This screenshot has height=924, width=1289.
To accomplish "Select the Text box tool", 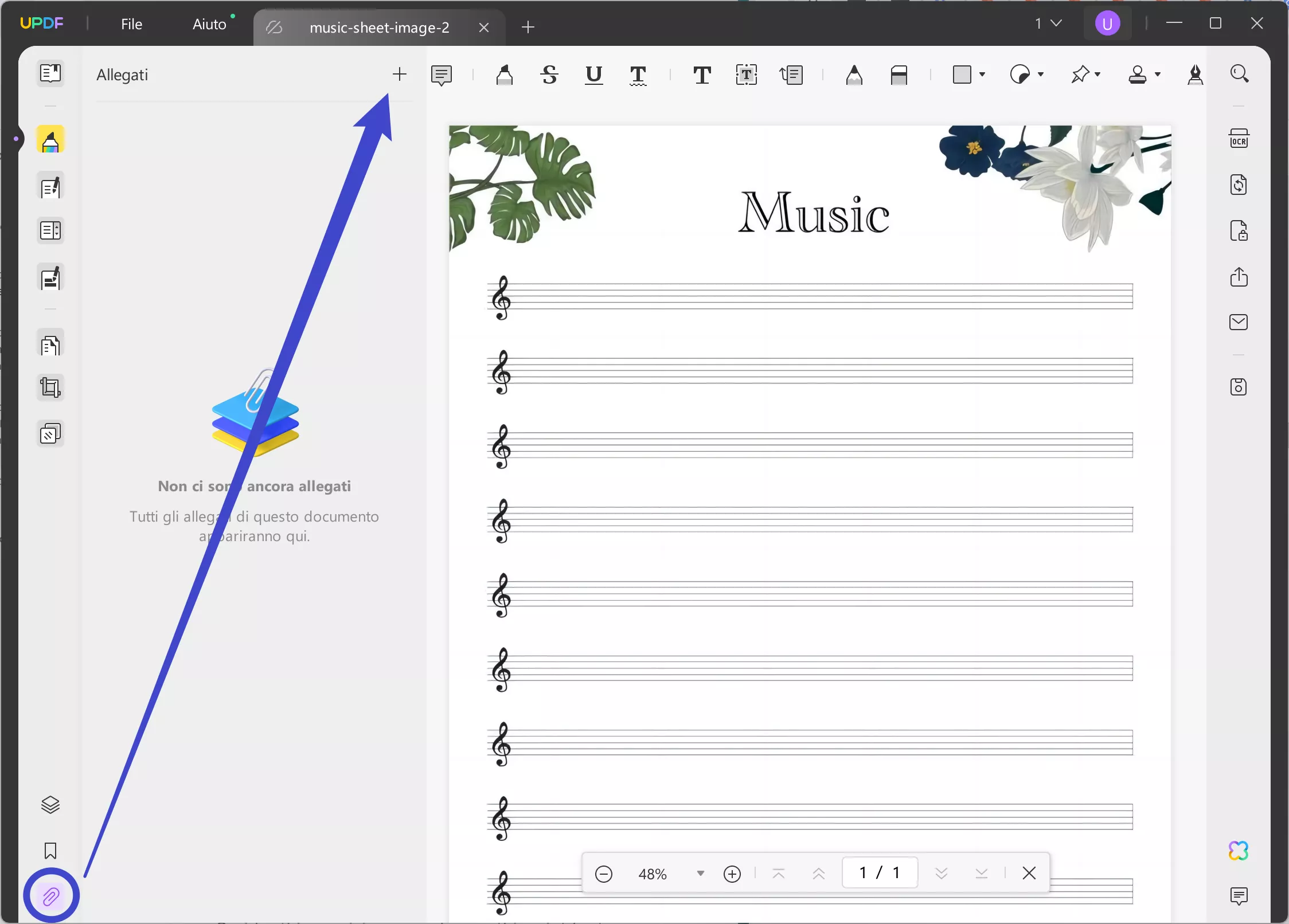I will click(747, 75).
